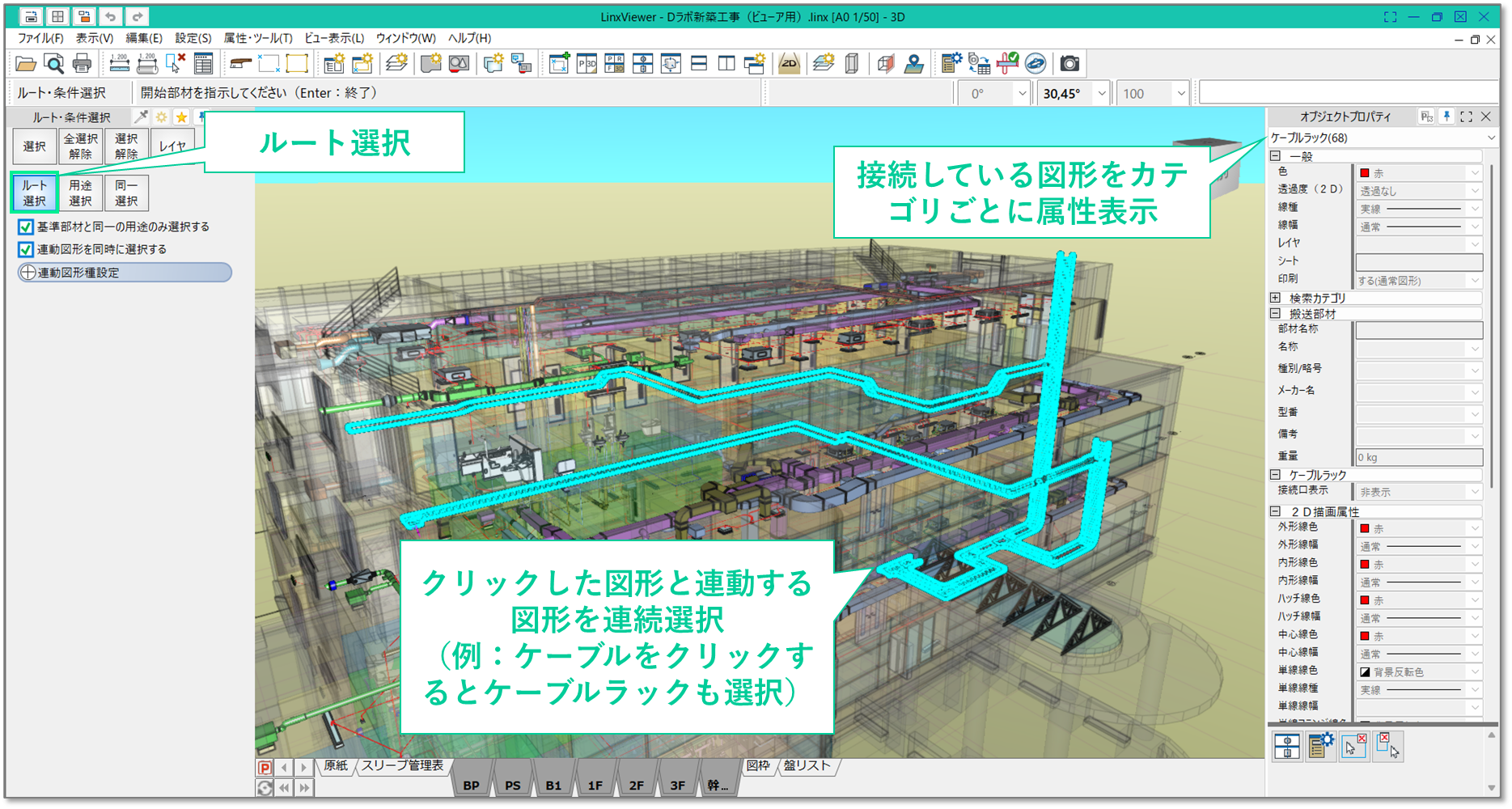The width and height of the screenshot is (1512, 809).
Task: Open the 属性・ツール(T) menu
Action: click(257, 38)
